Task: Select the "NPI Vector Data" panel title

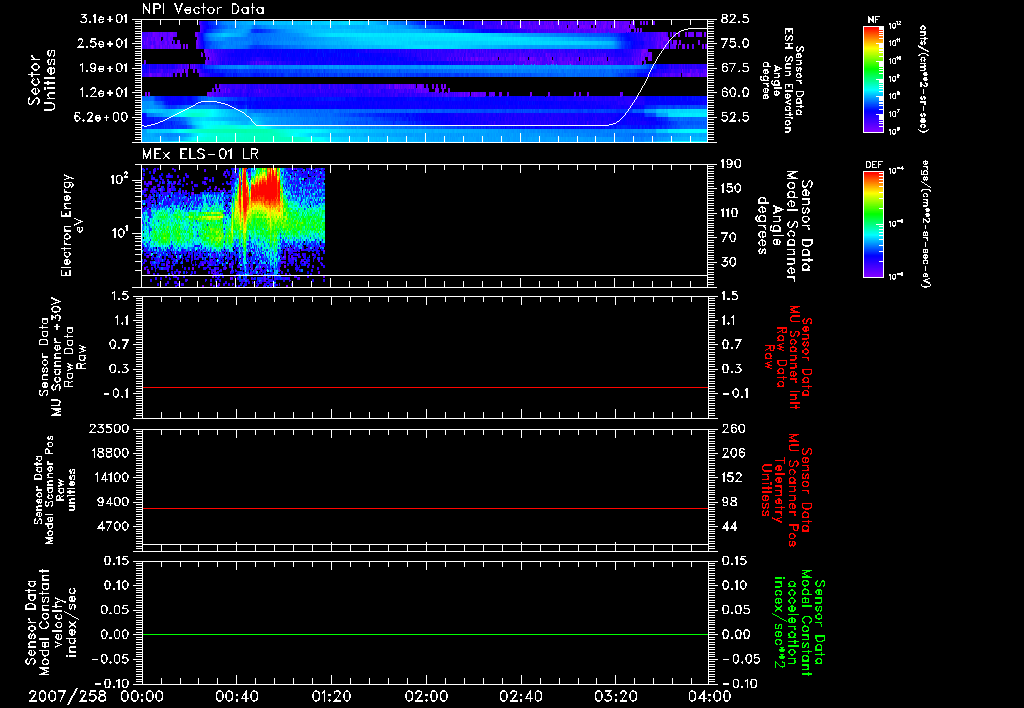Action: click(x=203, y=9)
